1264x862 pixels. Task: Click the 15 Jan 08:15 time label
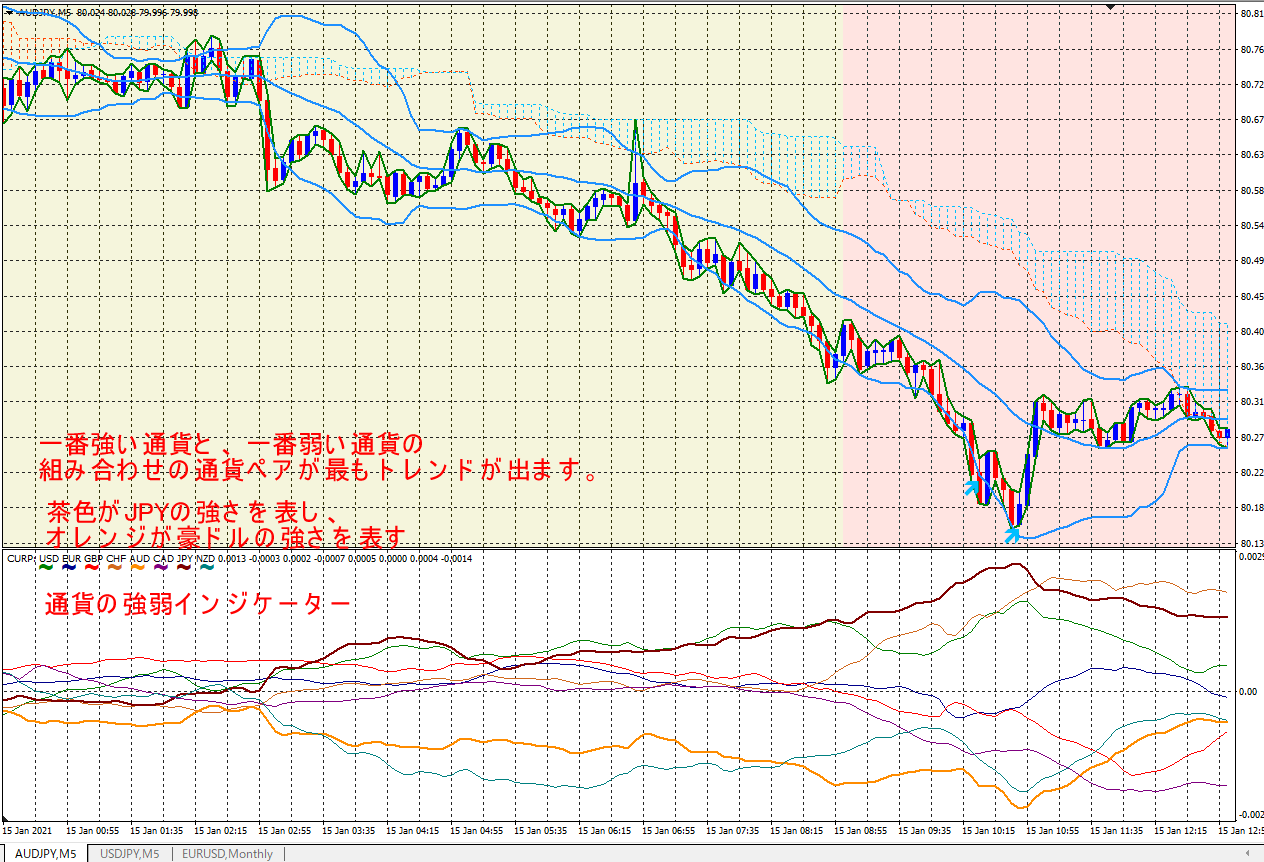(x=797, y=830)
